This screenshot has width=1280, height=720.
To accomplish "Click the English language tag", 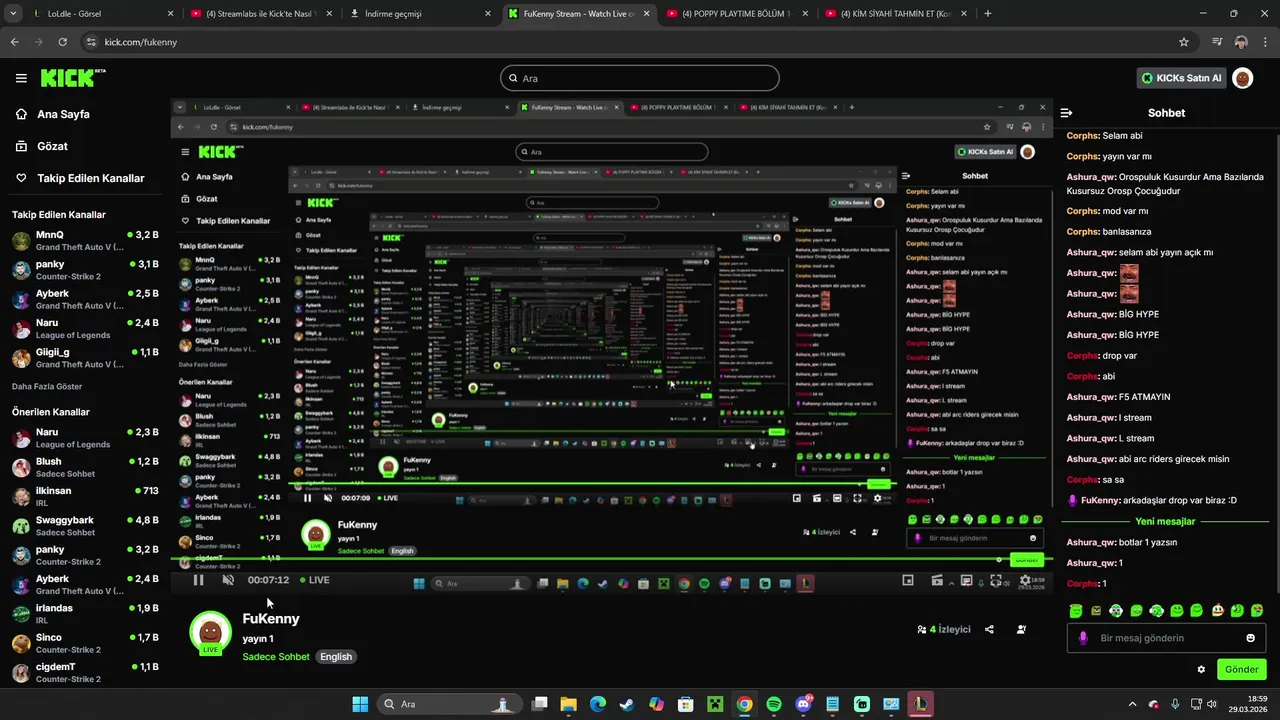I will (x=336, y=657).
